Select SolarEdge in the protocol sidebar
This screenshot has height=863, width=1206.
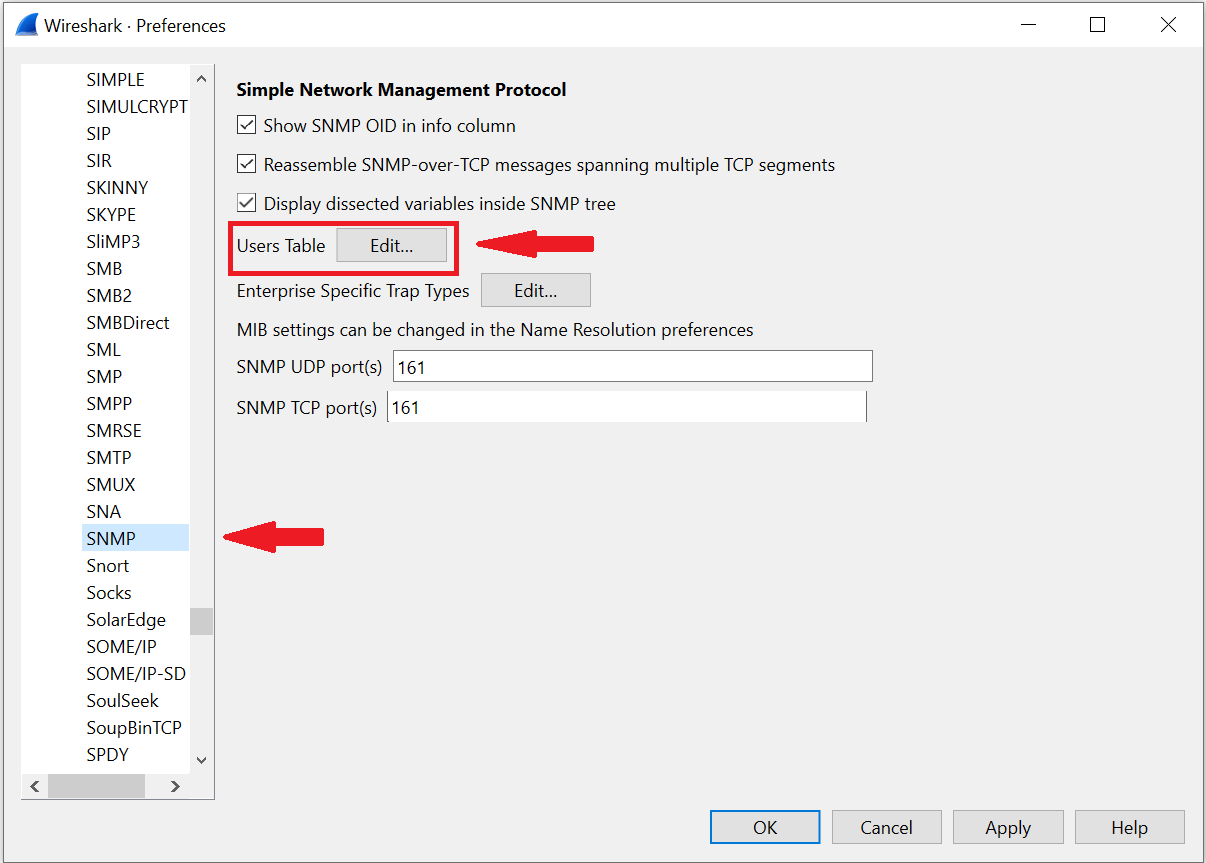tap(126, 619)
